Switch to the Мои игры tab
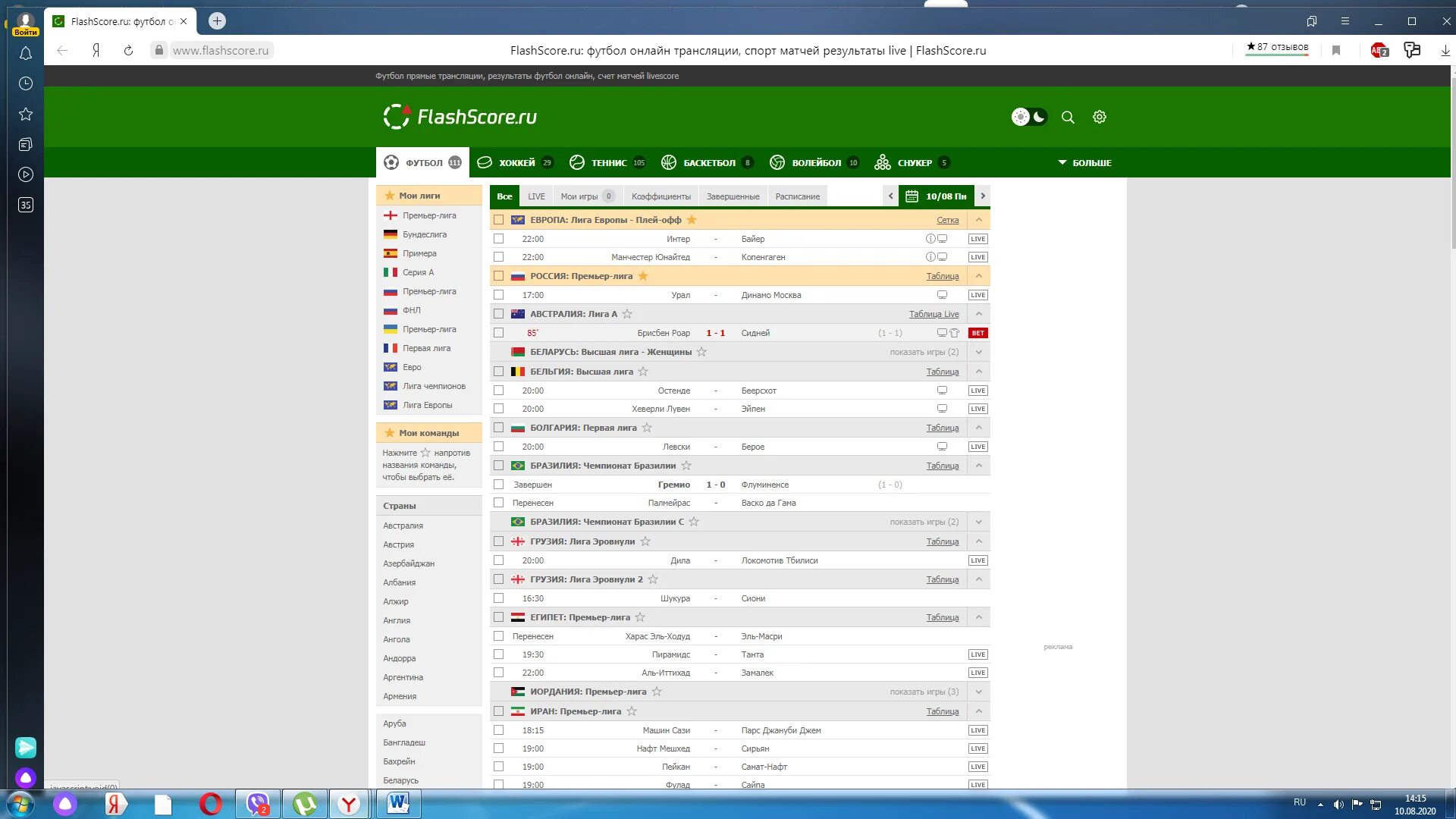 click(x=587, y=196)
